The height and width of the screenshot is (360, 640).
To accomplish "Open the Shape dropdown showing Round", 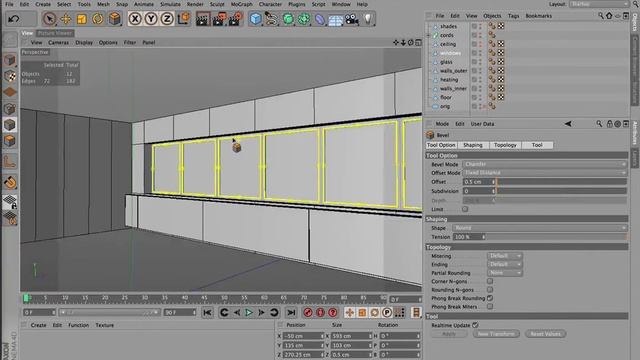I will 540,228.
